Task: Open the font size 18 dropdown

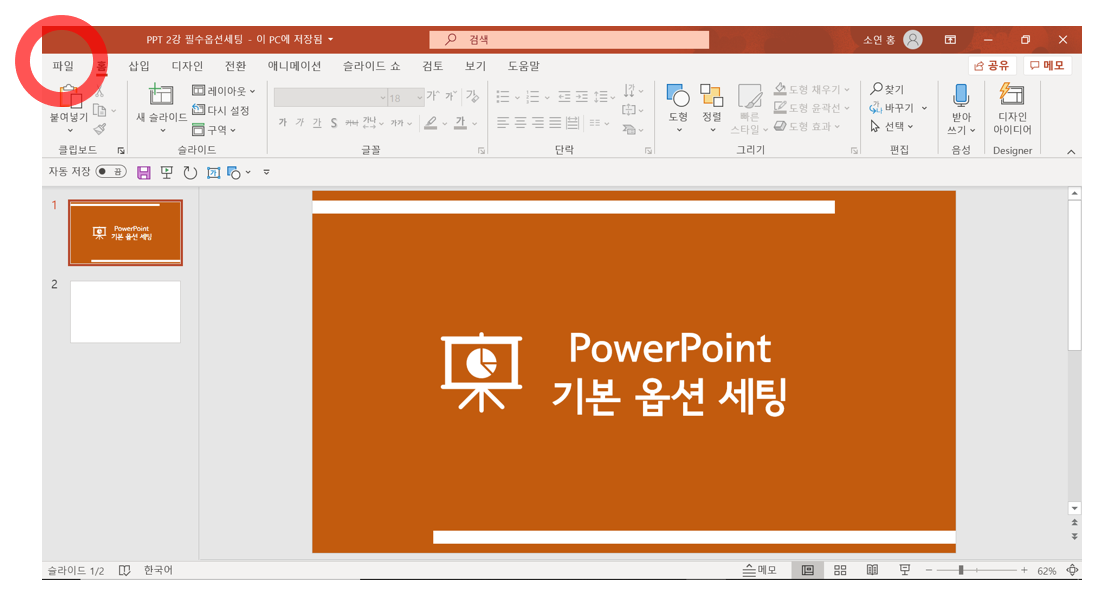Action: [x=406, y=98]
